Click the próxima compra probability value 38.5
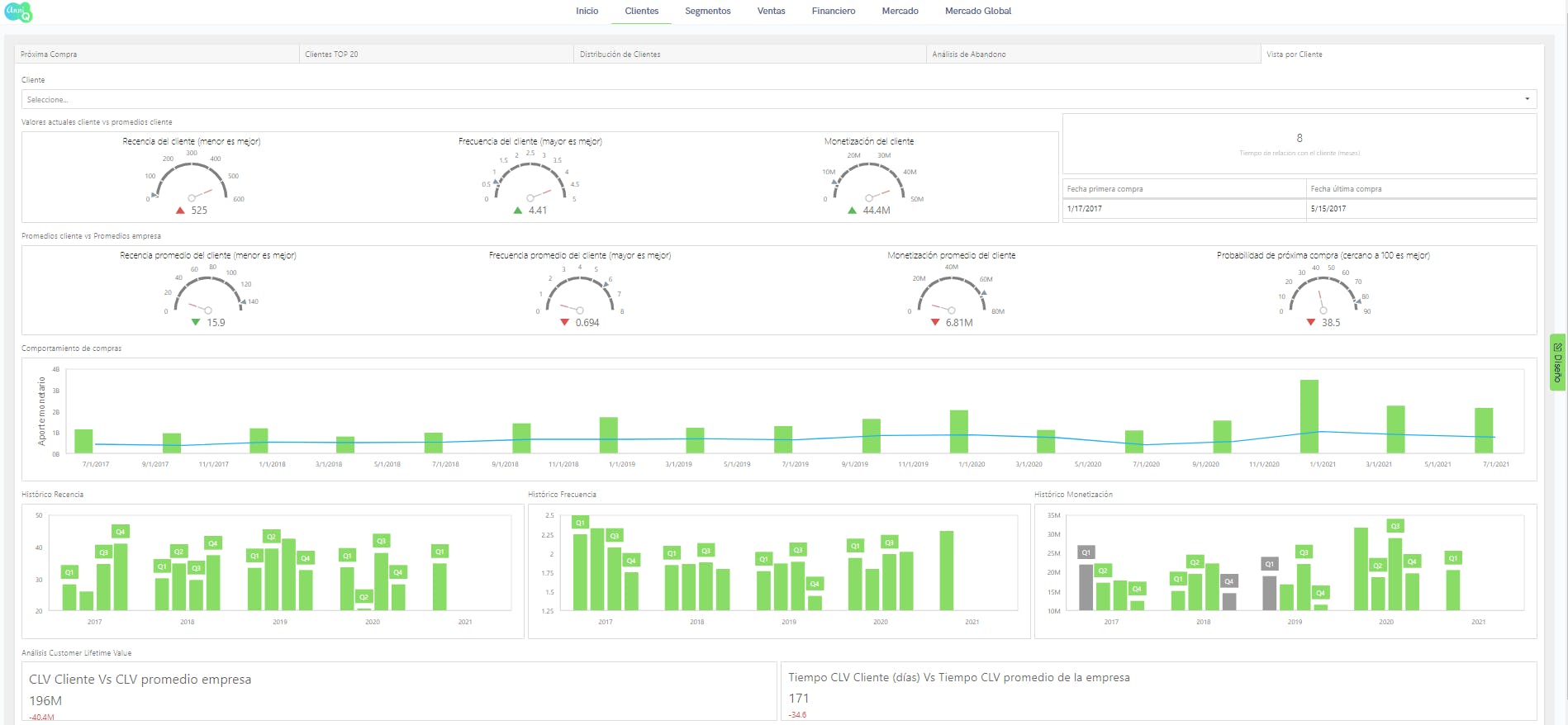The image size is (1568, 725). pyautogui.click(x=1331, y=323)
